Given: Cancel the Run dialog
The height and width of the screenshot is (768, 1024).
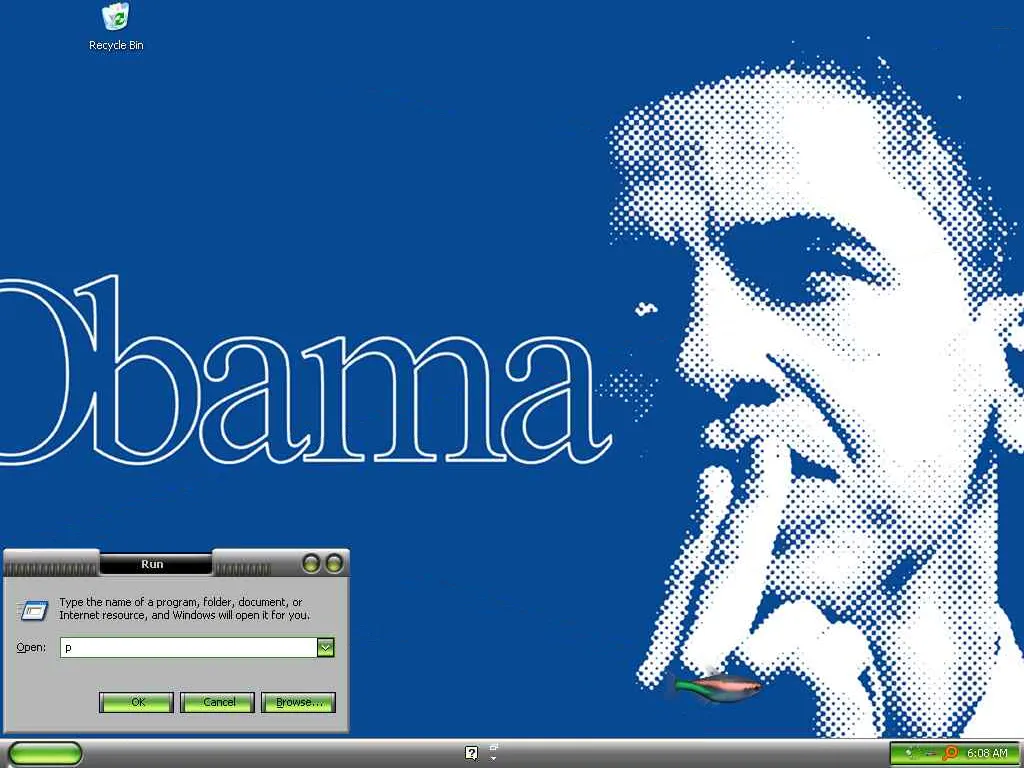Looking at the screenshot, I should click(x=217, y=702).
